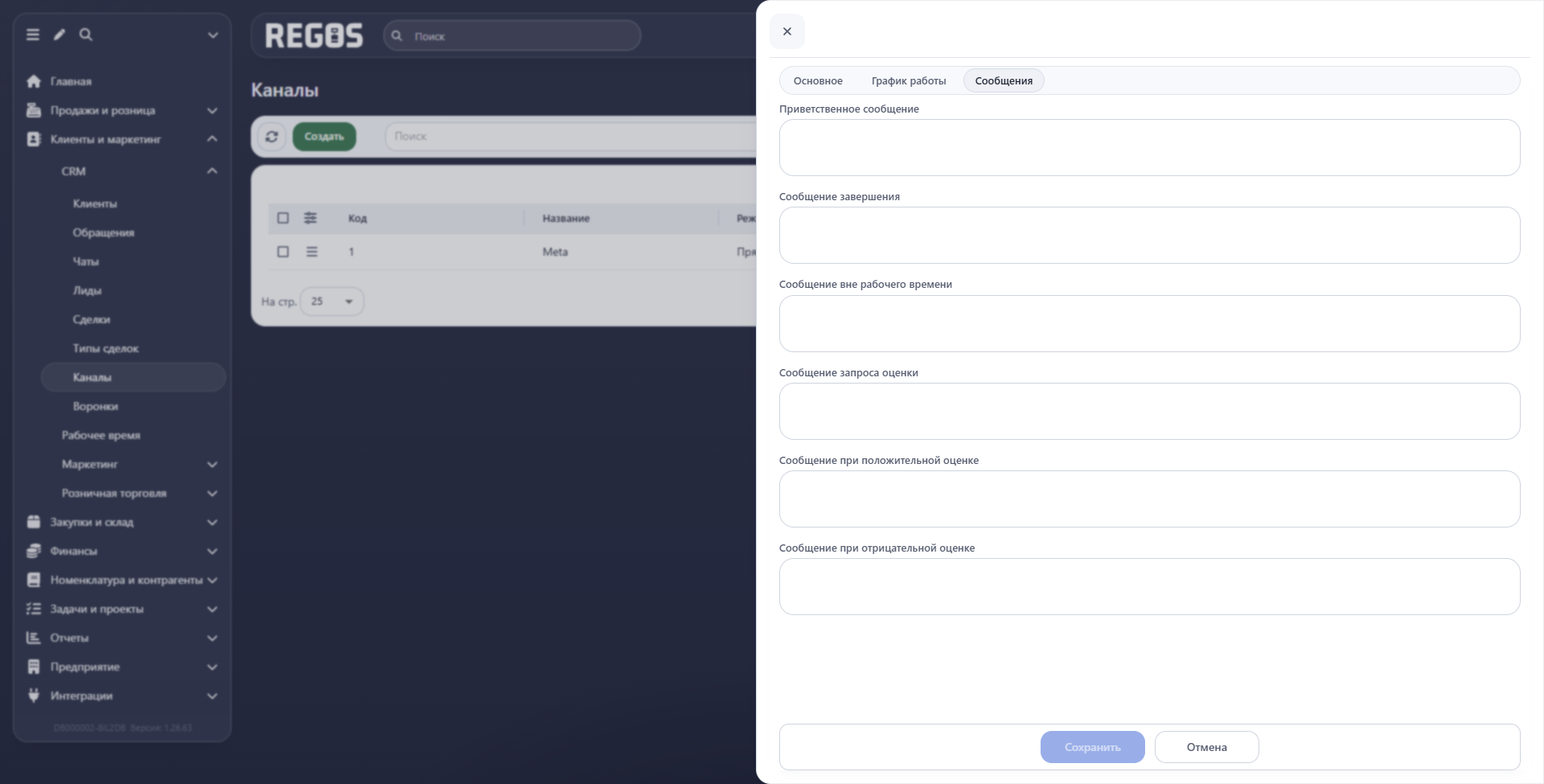Image resolution: width=1544 pixels, height=784 pixels.
Task: Tick the checkbox for row with code 1
Action: 283,252
